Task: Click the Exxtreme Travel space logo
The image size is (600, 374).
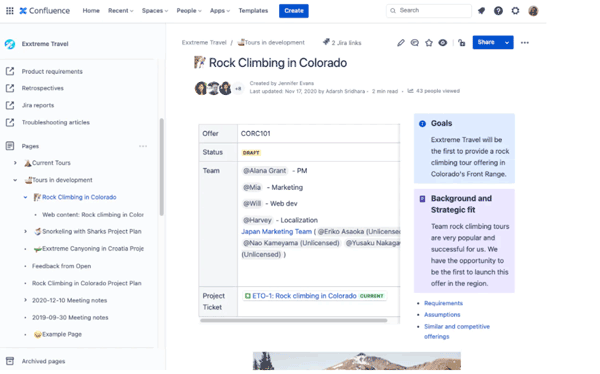Action: 10,44
